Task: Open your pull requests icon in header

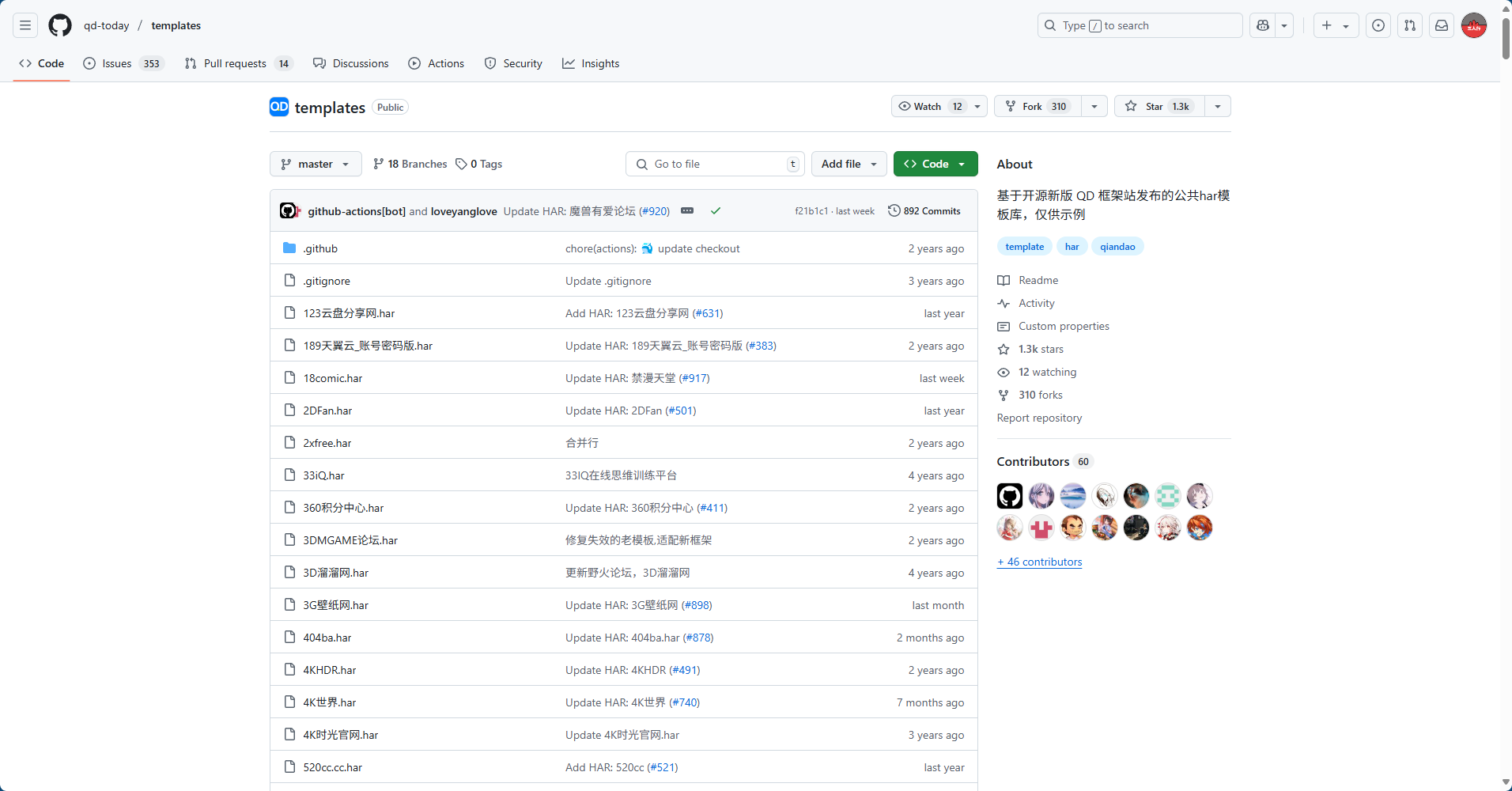Action: (x=1410, y=25)
